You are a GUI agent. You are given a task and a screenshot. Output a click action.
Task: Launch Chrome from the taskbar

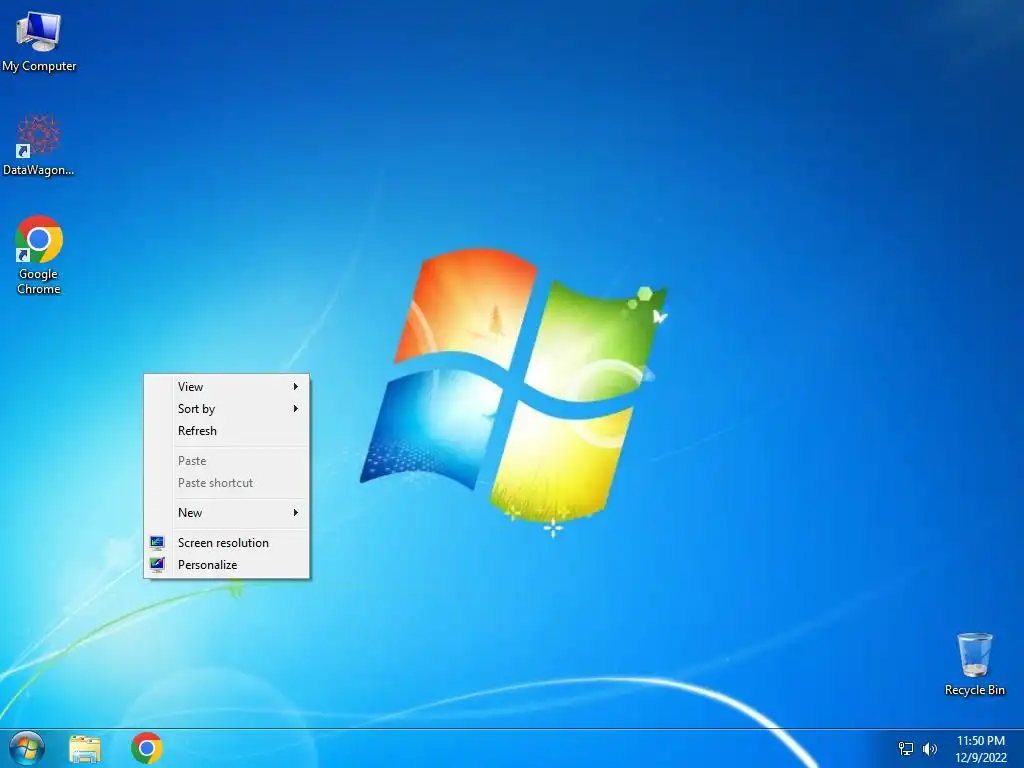click(147, 748)
